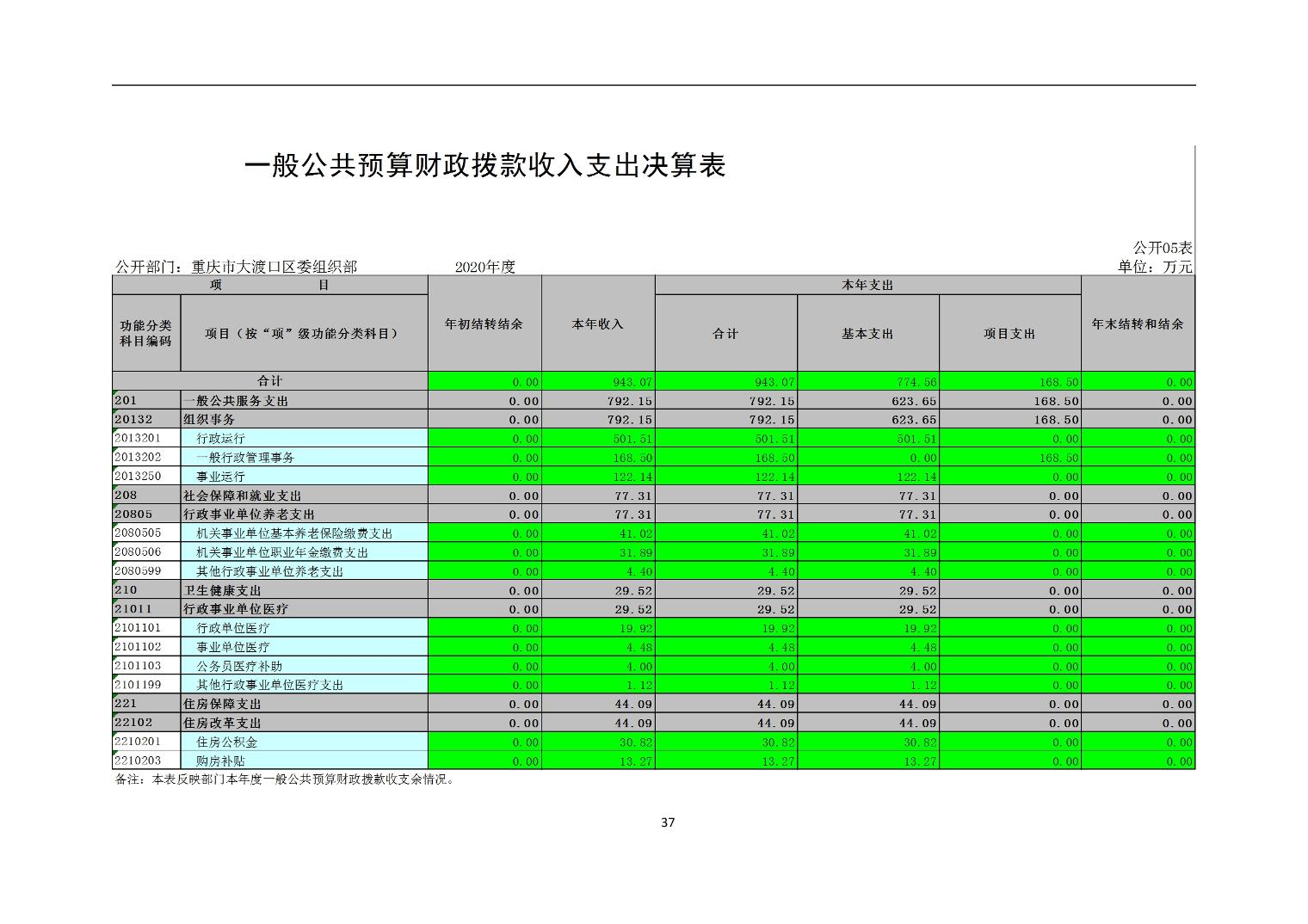This screenshot has height=924, width=1308.
Task: Click the code cell 2210203
Action: point(138,761)
